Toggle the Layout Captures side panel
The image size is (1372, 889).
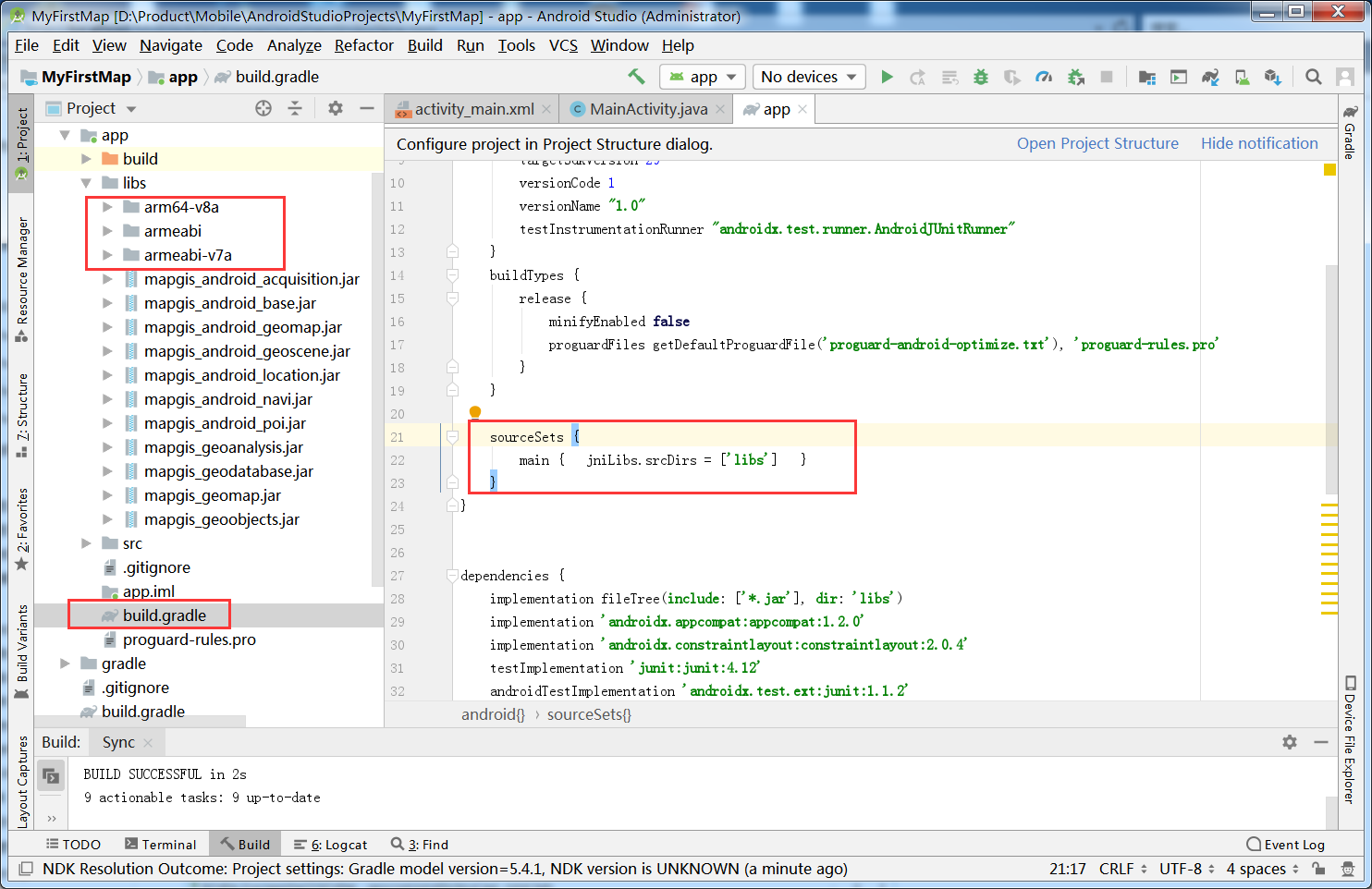coord(21,782)
